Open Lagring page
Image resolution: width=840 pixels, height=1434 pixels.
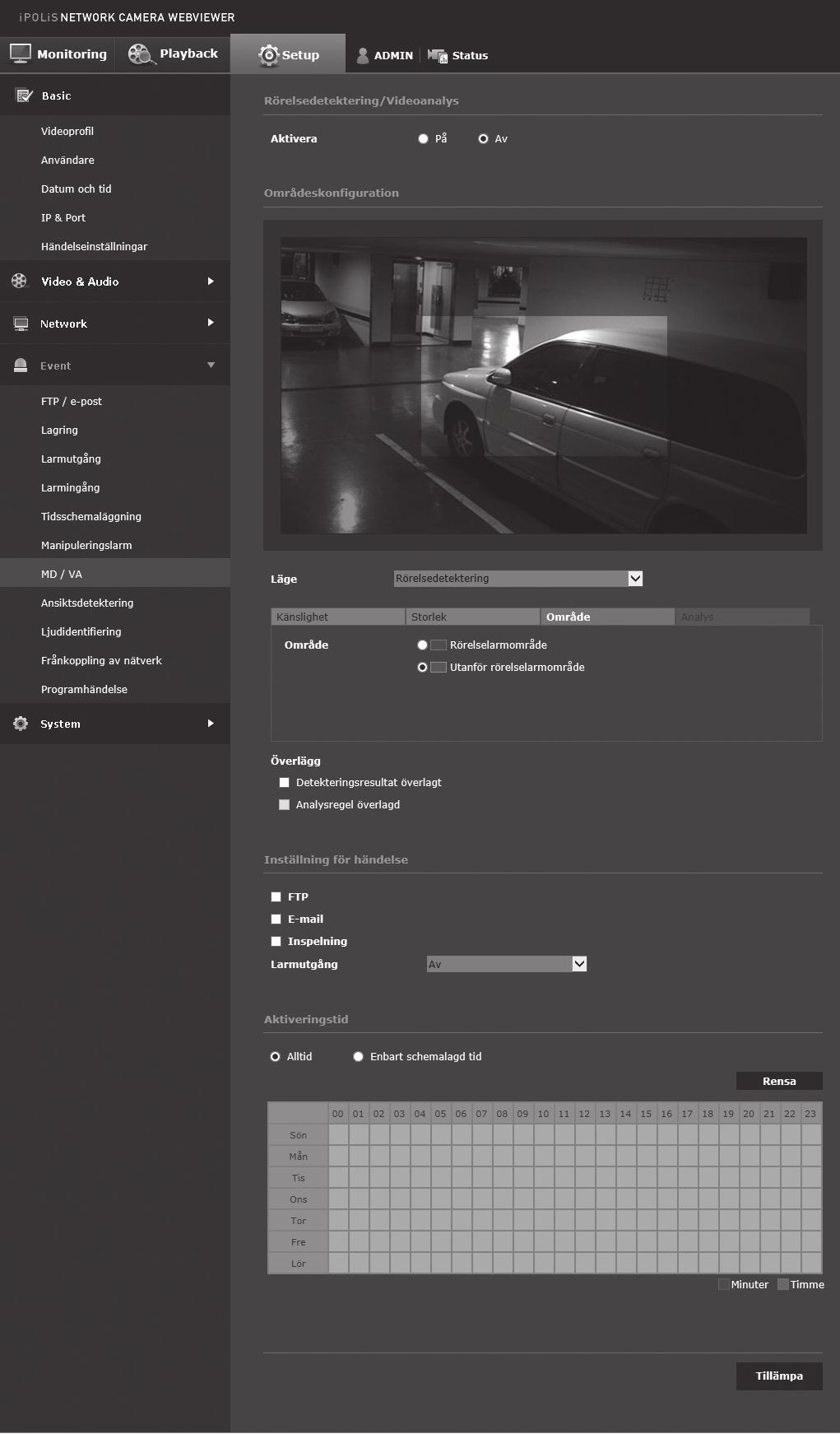(59, 431)
